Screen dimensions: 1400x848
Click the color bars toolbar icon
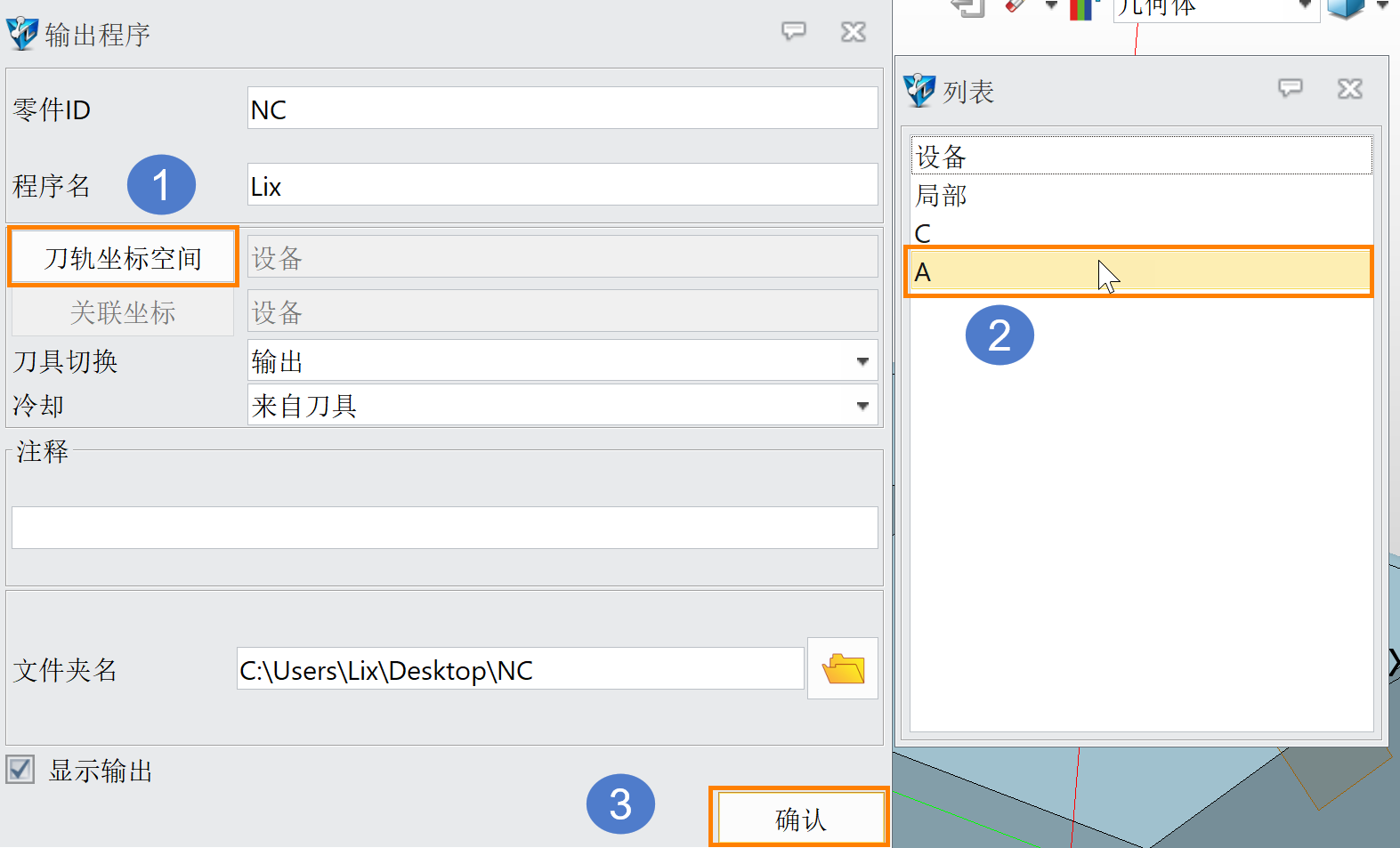point(1080,9)
